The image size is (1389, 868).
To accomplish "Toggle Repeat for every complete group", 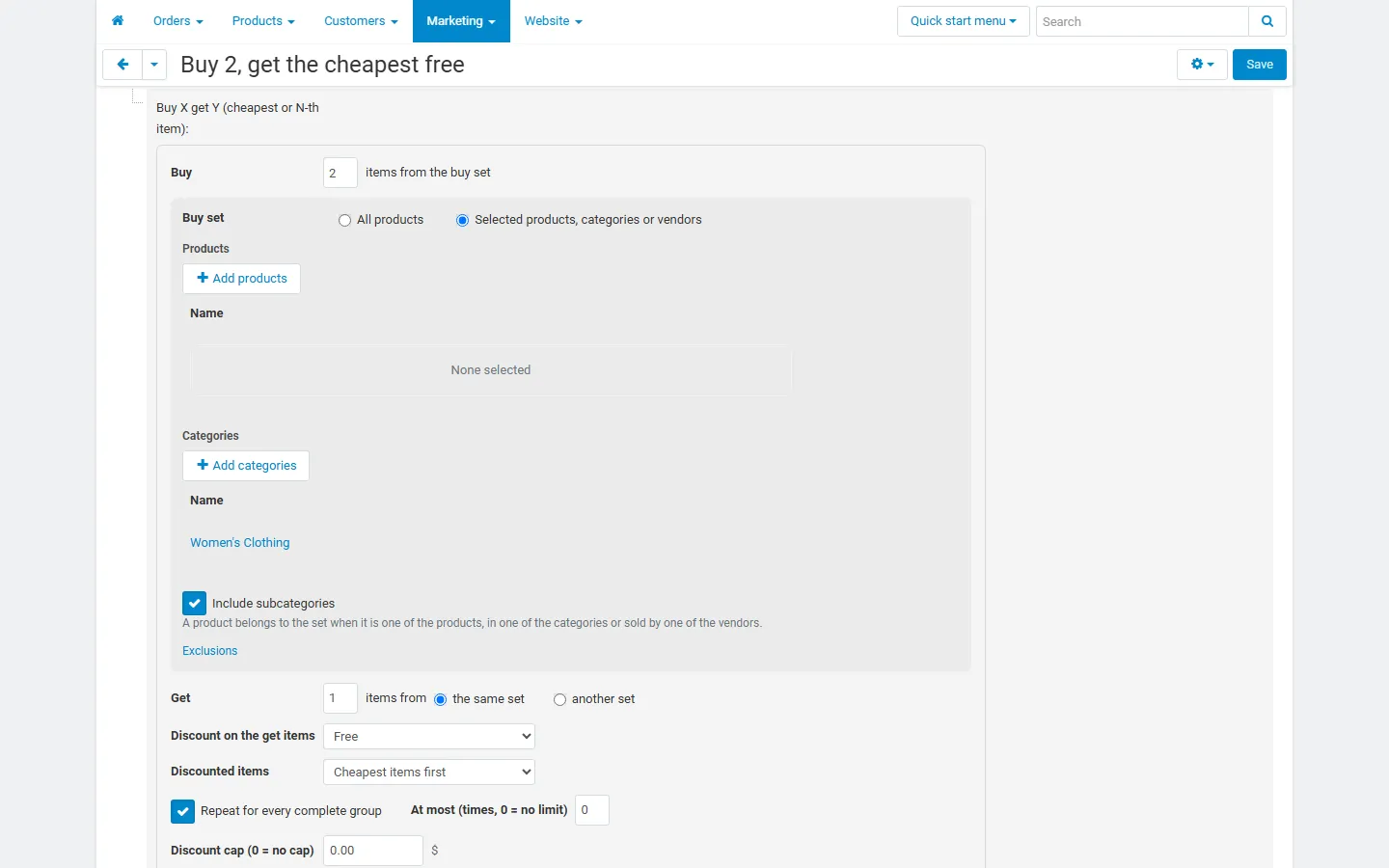I will pyautogui.click(x=182, y=811).
